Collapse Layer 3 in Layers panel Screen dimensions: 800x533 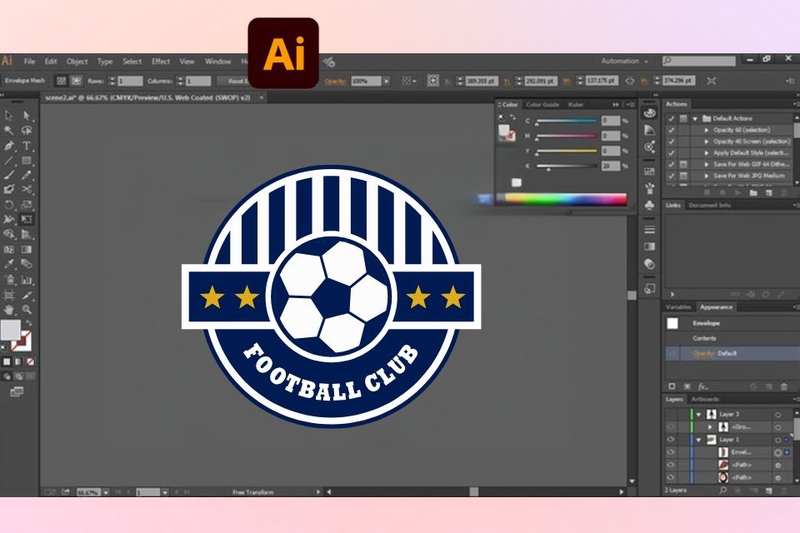699,414
